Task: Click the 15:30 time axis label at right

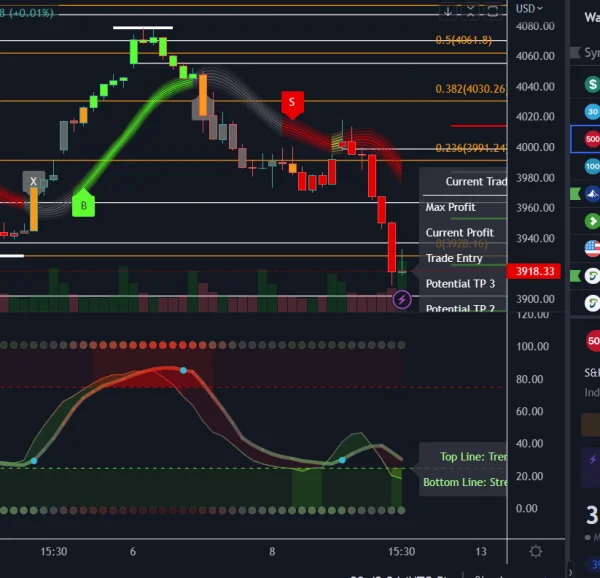Action: (401, 551)
